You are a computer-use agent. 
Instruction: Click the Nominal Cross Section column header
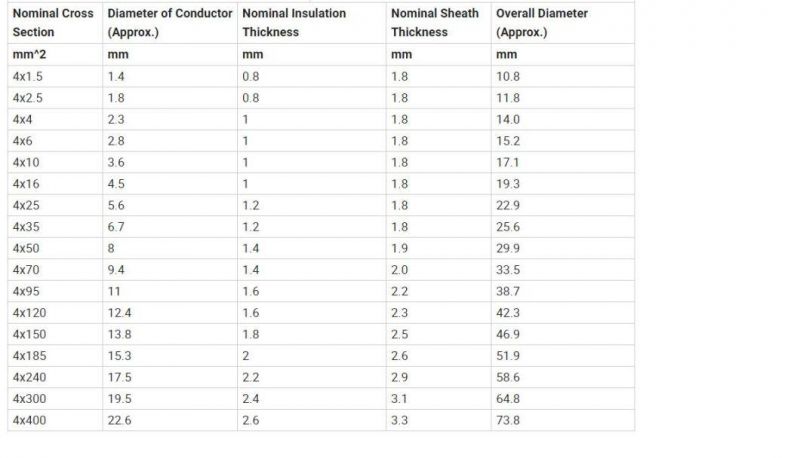point(55,22)
